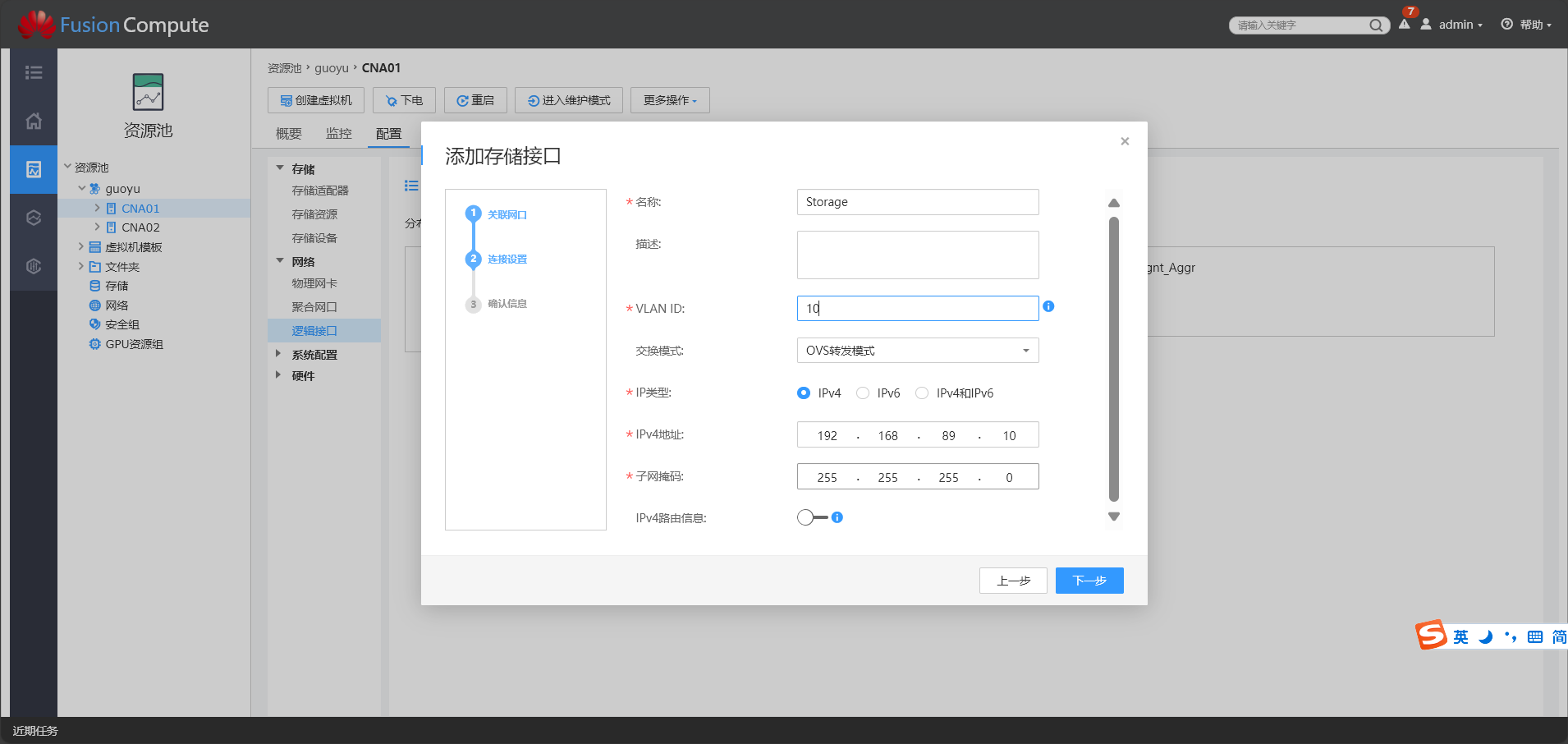Image resolution: width=1568 pixels, height=744 pixels.
Task: Expand the 系统配置 section
Action: (278, 354)
